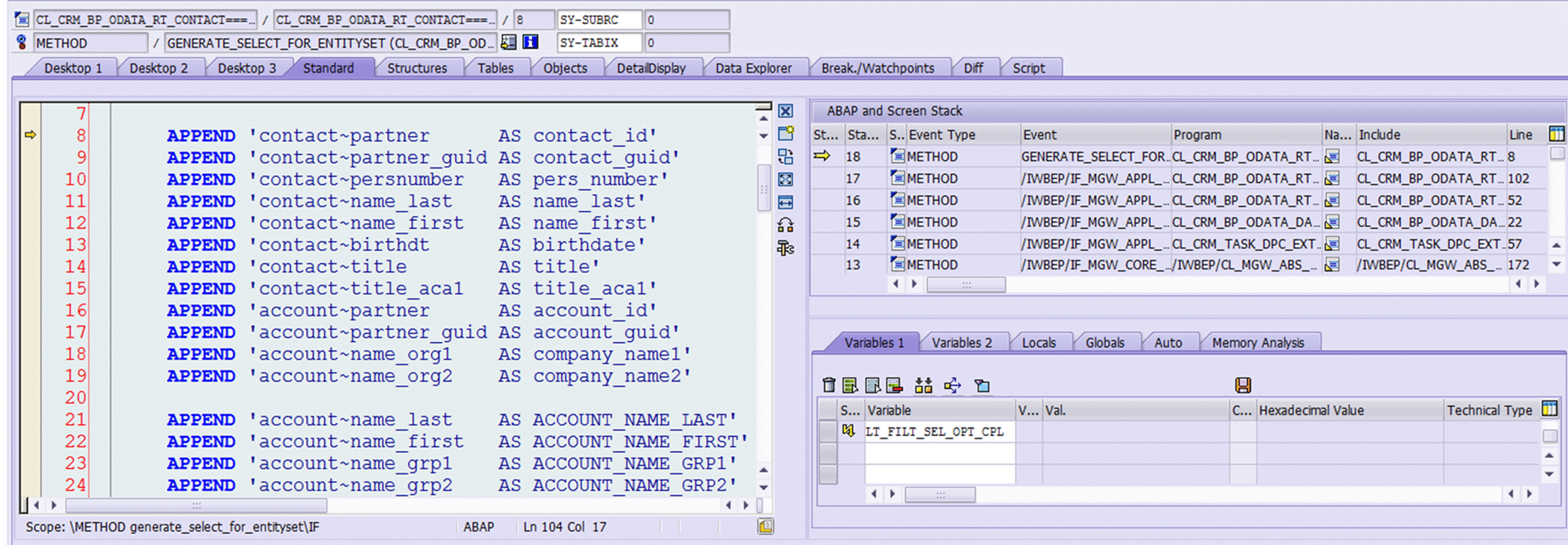The height and width of the screenshot is (545, 1568).
Task: Open column layout icon in Variables table
Action: click(1549, 409)
